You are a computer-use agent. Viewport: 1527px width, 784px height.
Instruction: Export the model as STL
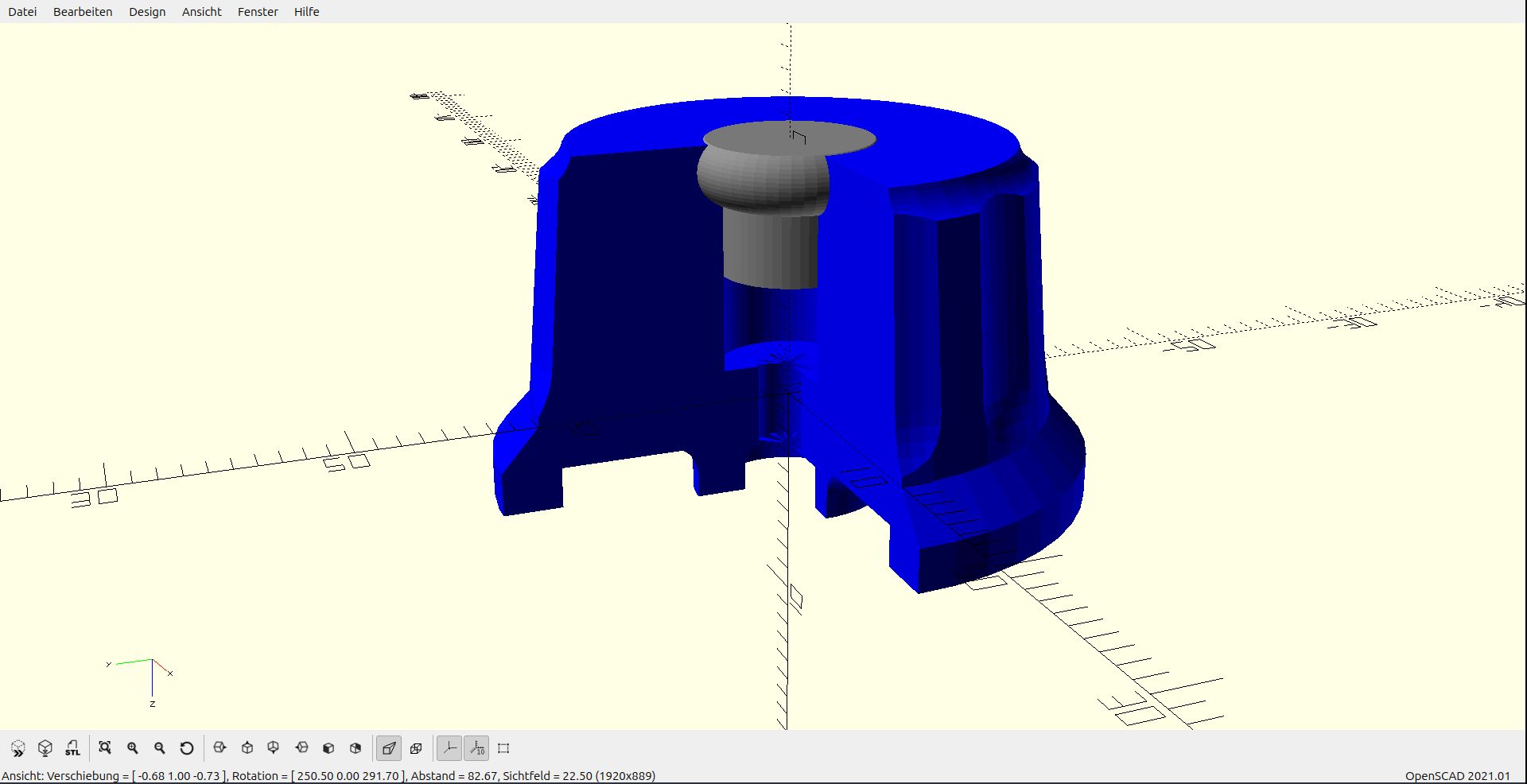click(x=72, y=748)
